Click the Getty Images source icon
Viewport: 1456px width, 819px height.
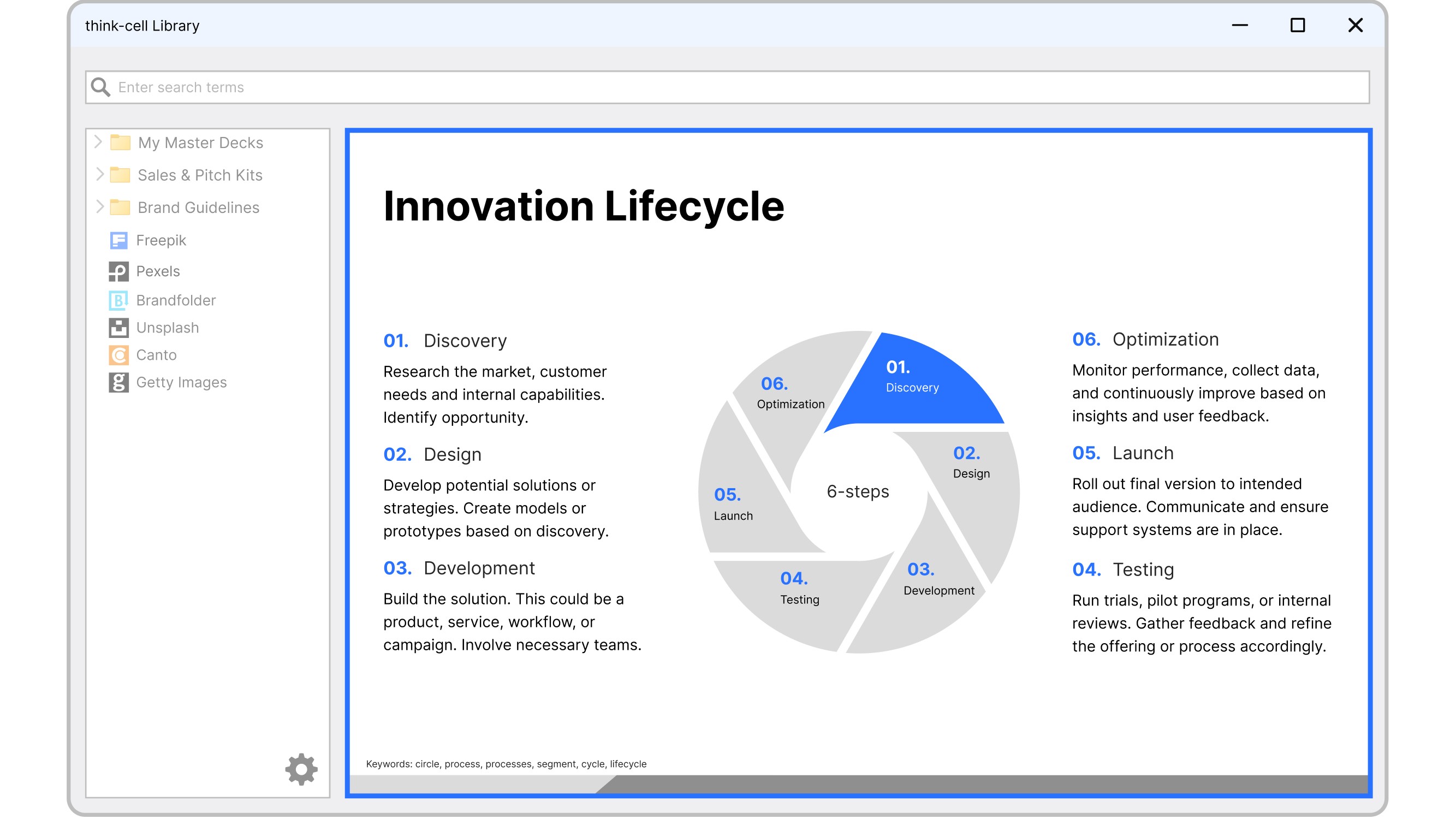tap(118, 383)
